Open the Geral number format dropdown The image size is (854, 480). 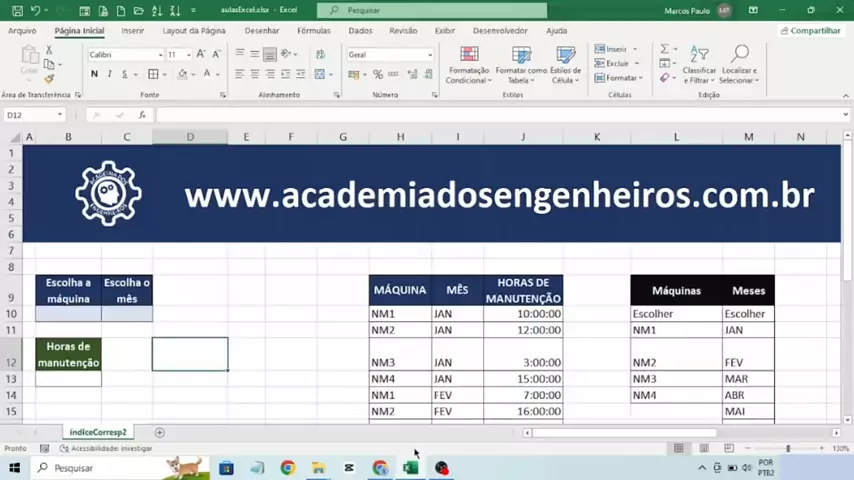tap(430, 55)
